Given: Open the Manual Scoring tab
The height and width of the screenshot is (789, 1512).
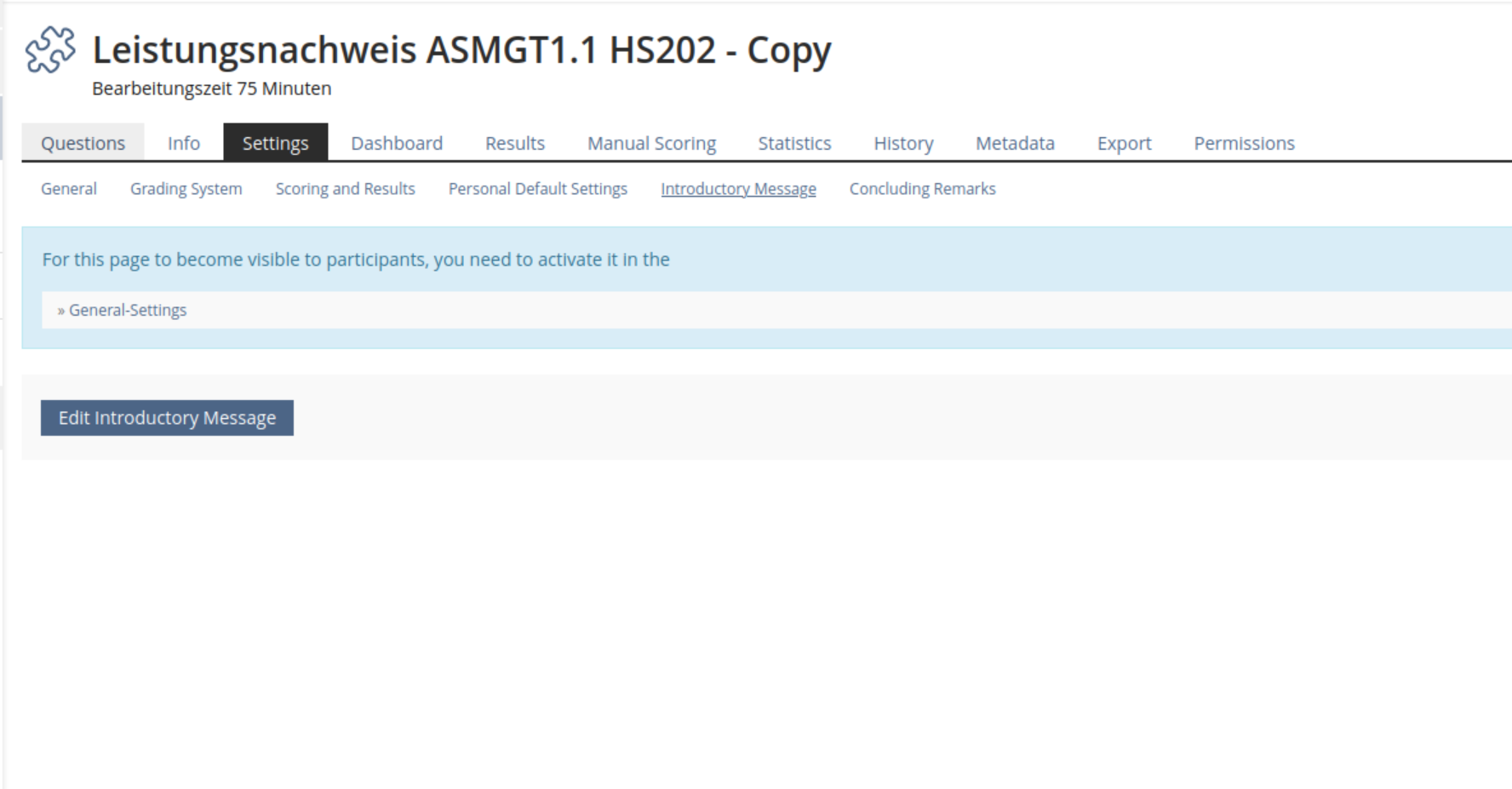Looking at the screenshot, I should click(x=652, y=143).
